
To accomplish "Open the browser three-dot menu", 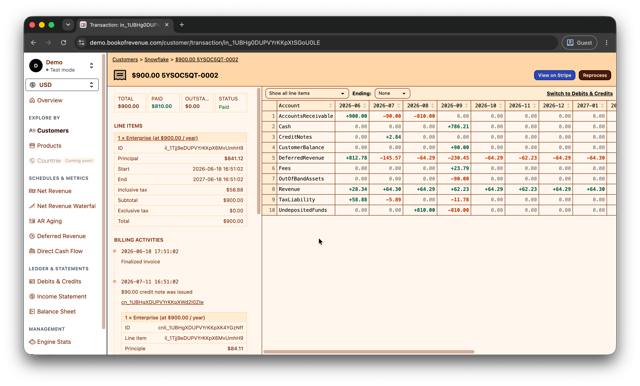I will pyautogui.click(x=607, y=42).
